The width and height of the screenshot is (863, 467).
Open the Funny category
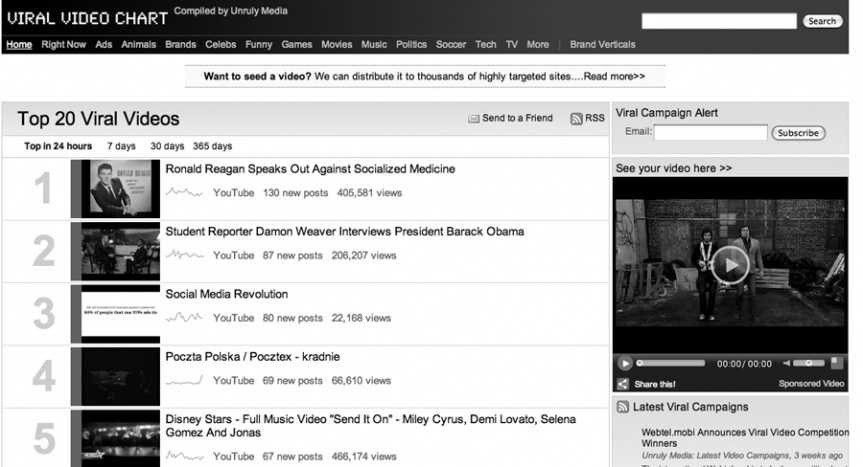pyautogui.click(x=259, y=45)
